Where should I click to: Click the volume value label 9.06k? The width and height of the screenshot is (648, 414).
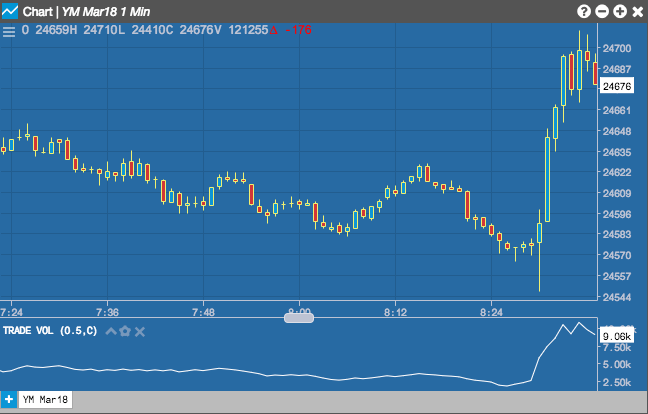(617, 336)
